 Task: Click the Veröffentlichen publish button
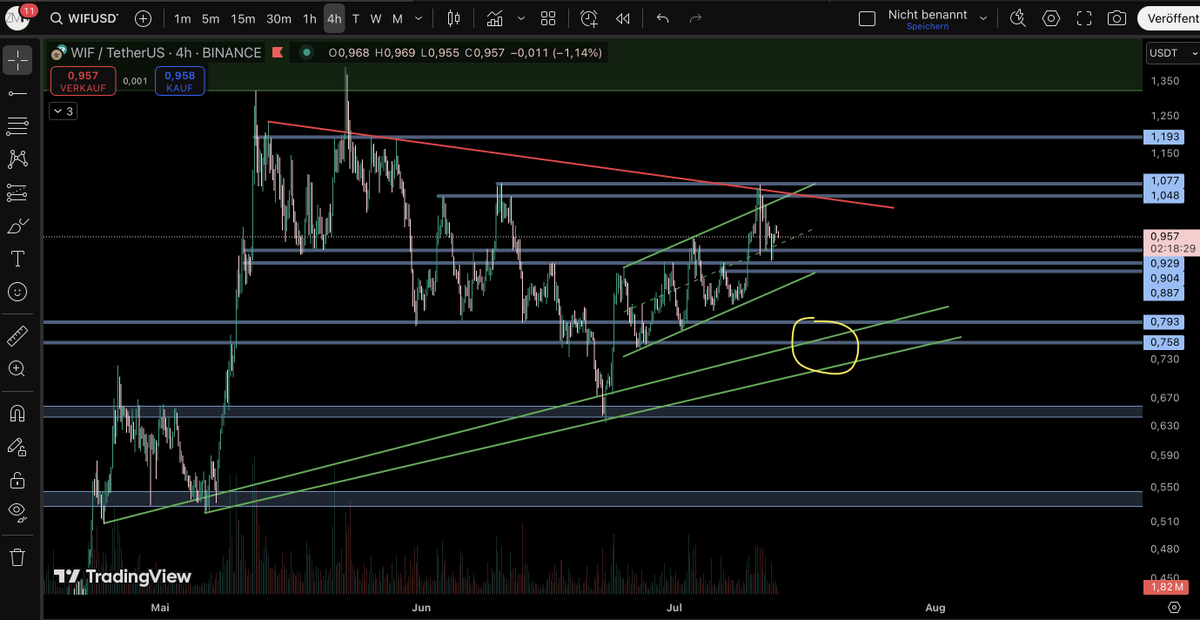[1171, 18]
